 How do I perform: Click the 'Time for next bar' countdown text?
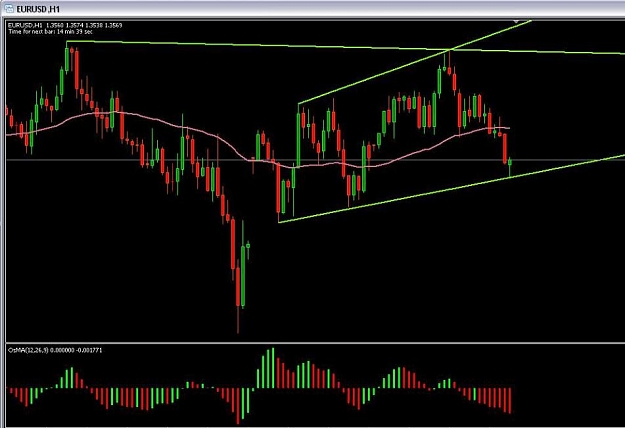click(50, 31)
